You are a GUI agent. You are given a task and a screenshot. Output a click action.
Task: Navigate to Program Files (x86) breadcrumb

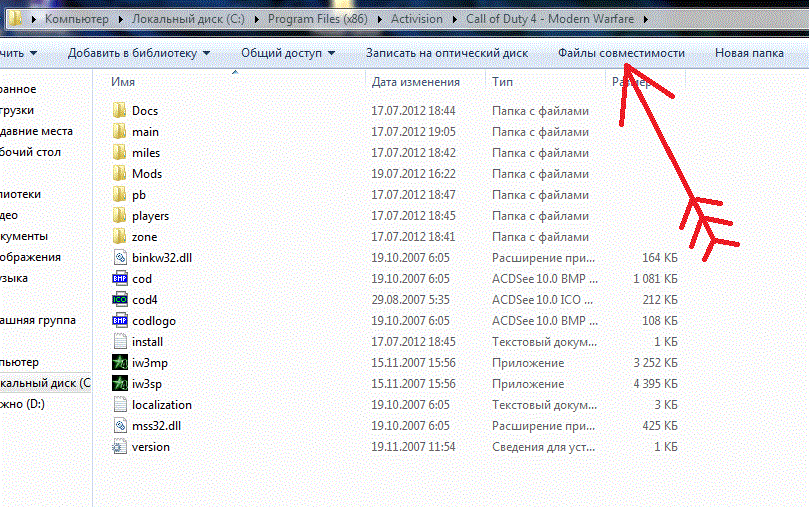point(318,19)
